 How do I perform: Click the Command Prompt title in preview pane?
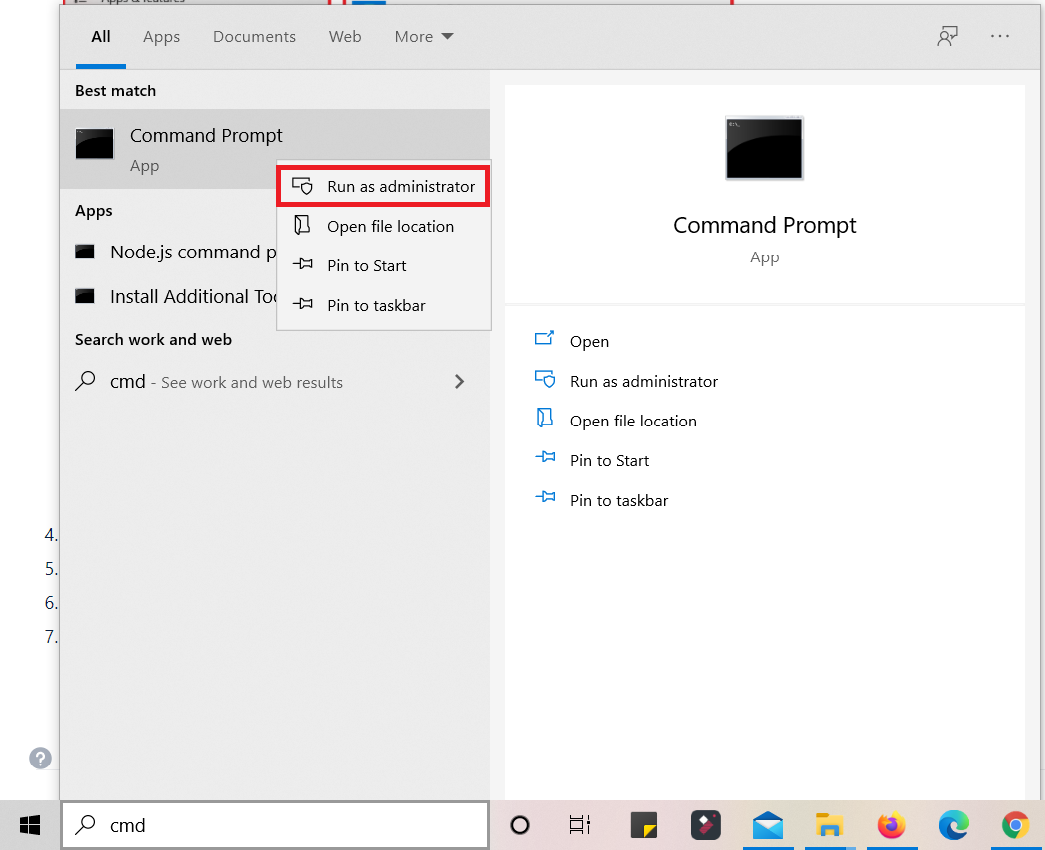[x=764, y=225]
